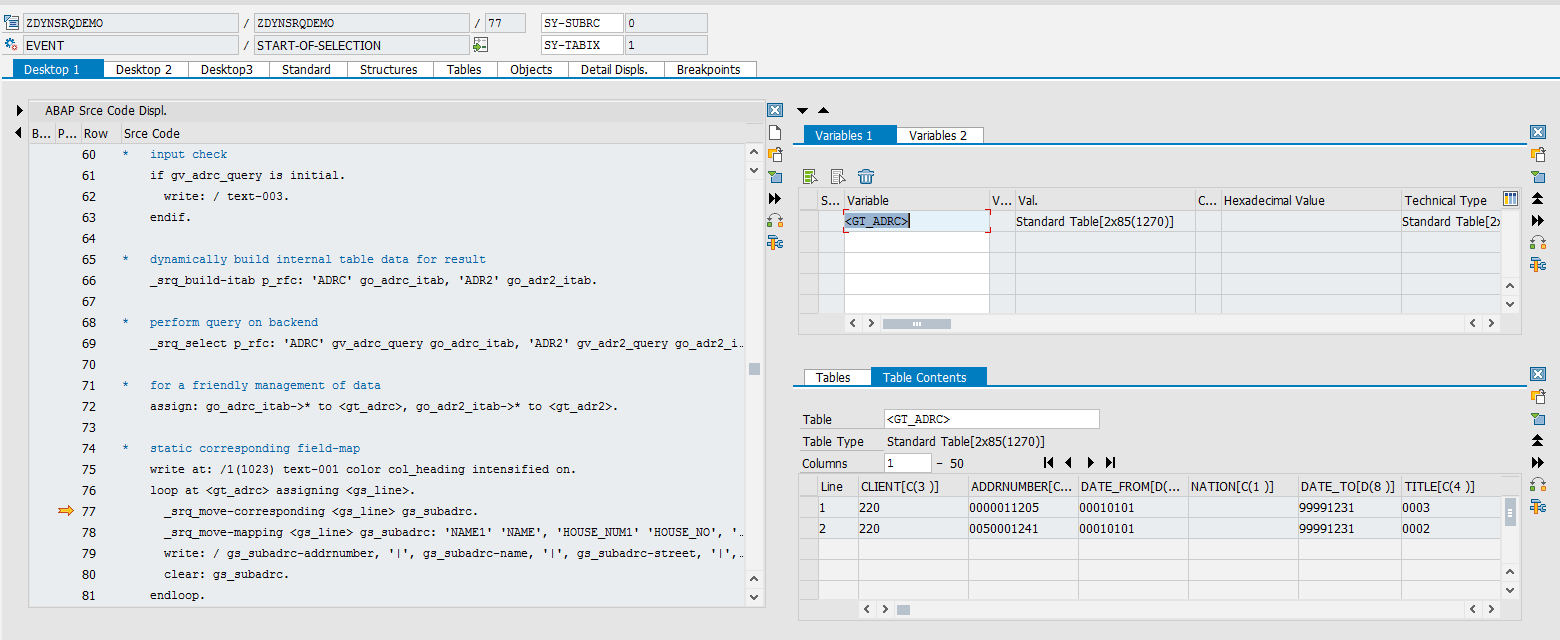Screen dimensions: 1560x640
Task: Jump to first page in Table Contents
Action: [1048, 463]
